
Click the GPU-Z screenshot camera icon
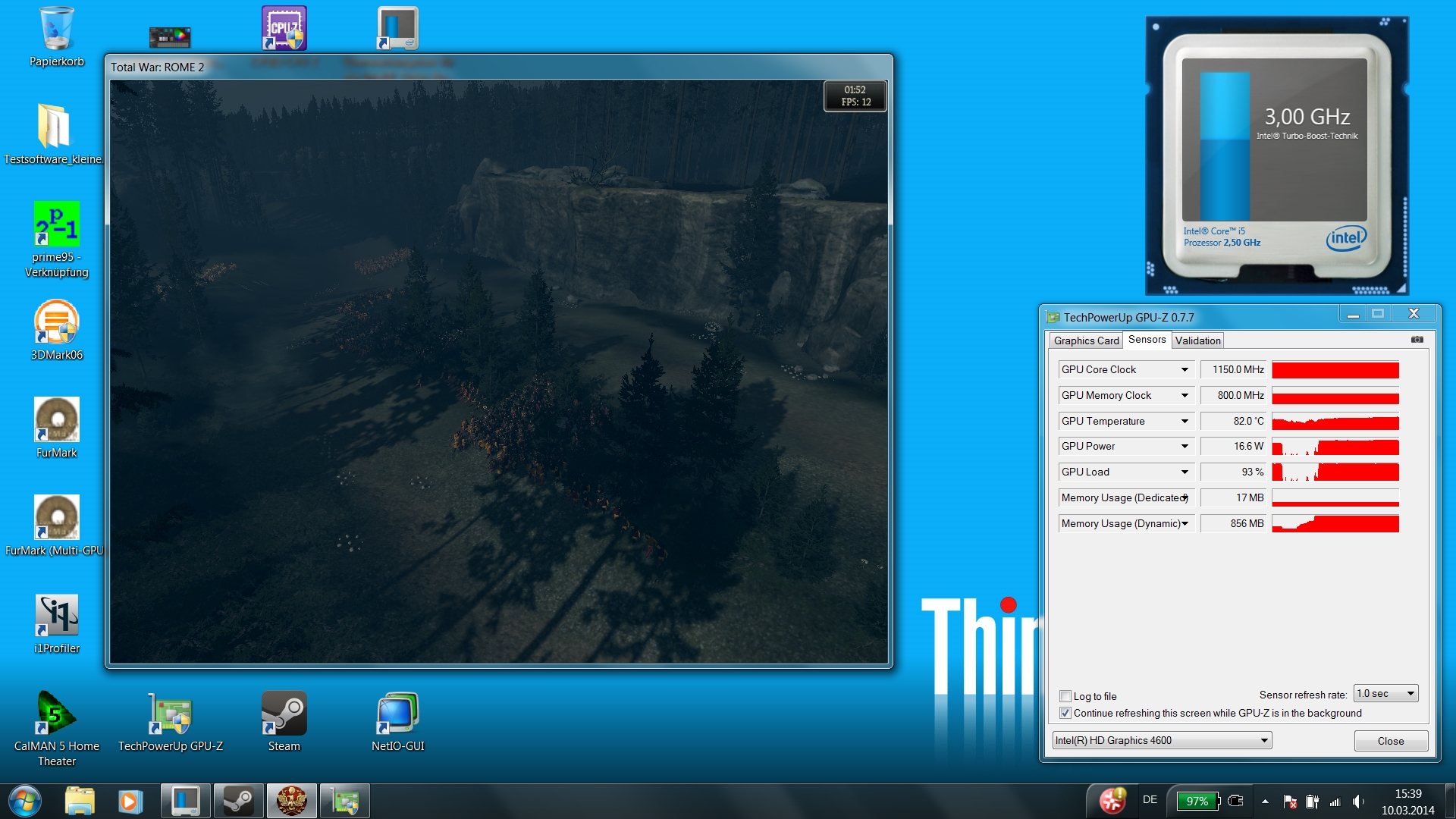1417,340
